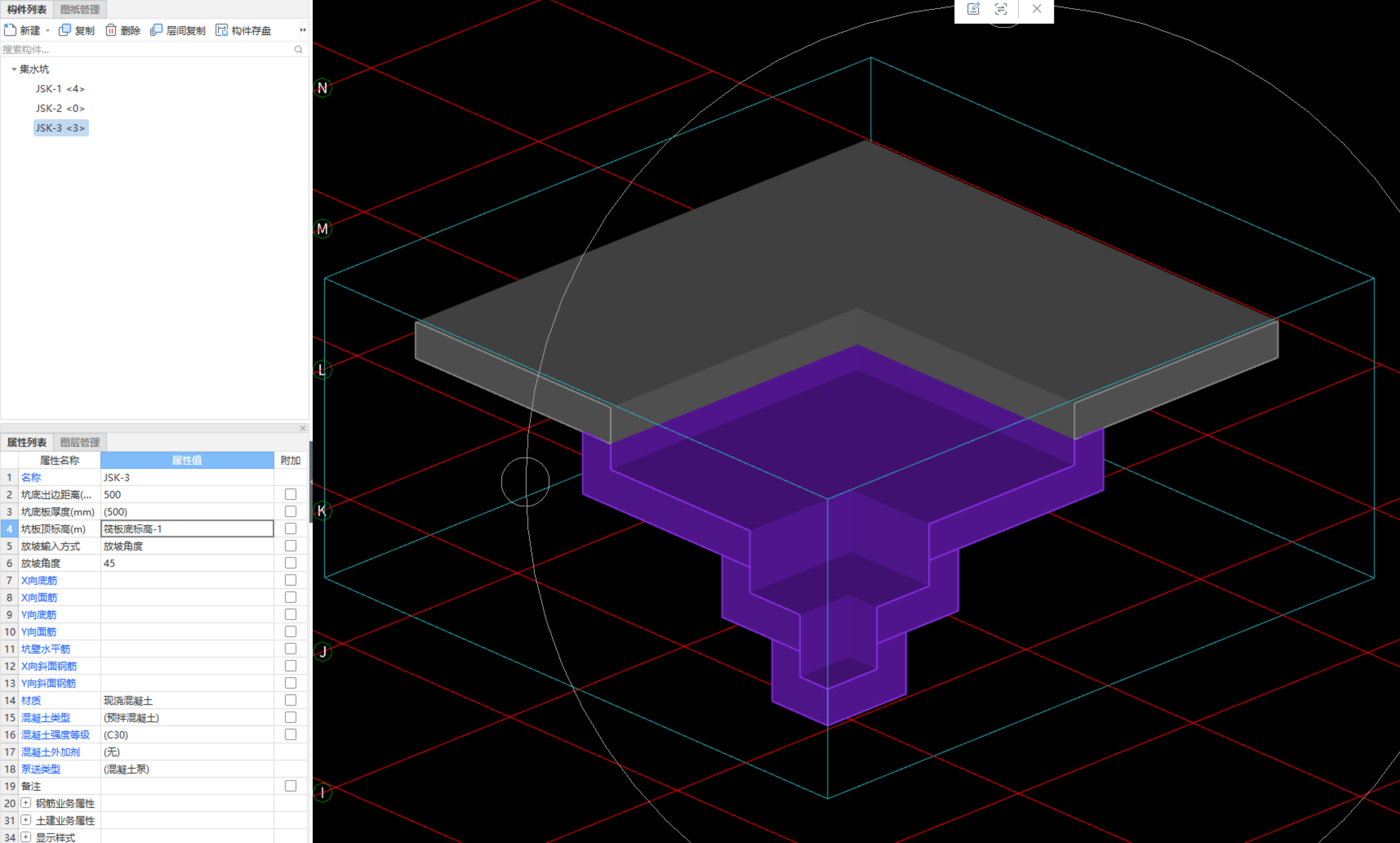
Task: Click axis label N in viewport
Action: coord(322,88)
